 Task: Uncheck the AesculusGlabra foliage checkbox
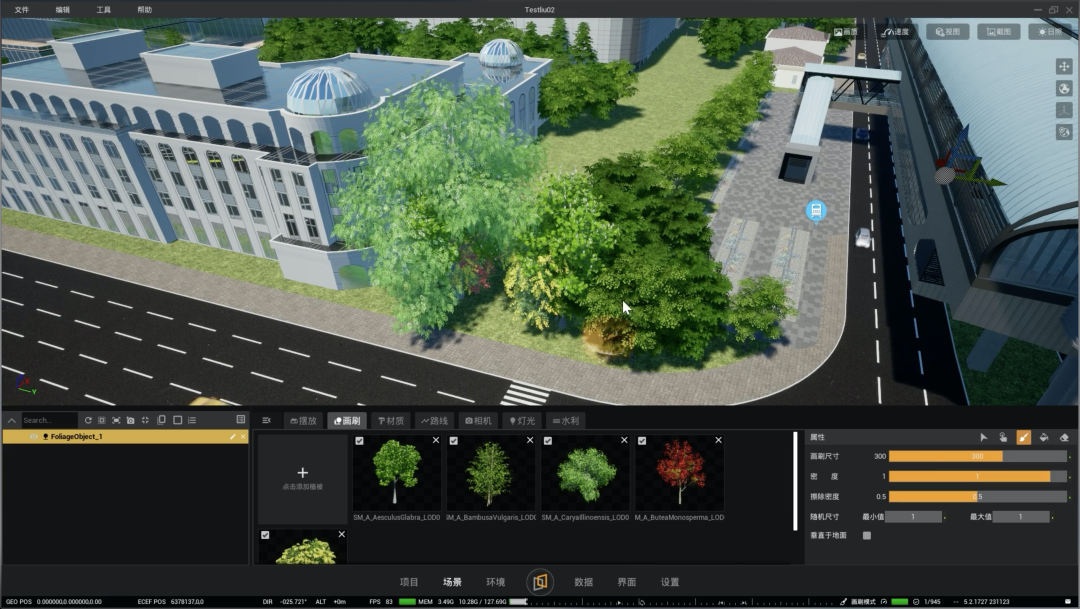[359, 440]
